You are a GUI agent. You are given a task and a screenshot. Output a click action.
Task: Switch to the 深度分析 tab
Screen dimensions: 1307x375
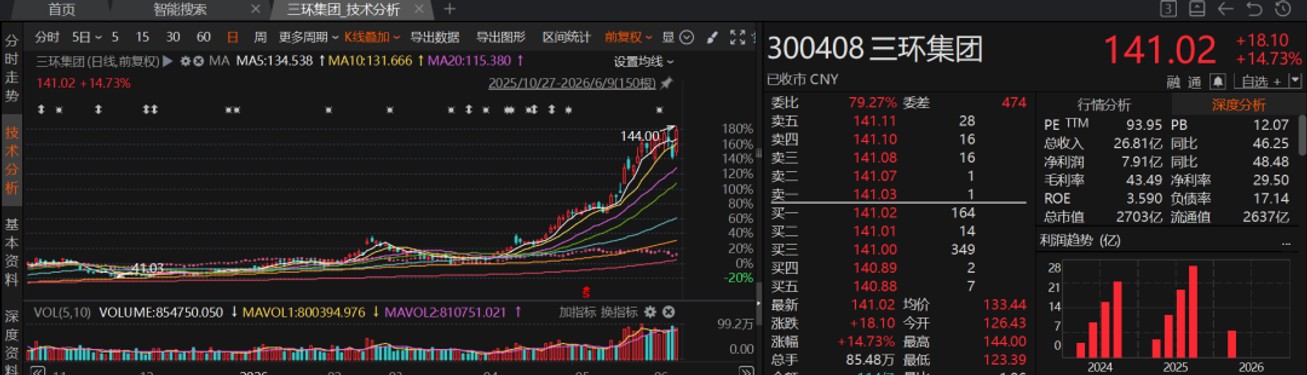click(1238, 104)
